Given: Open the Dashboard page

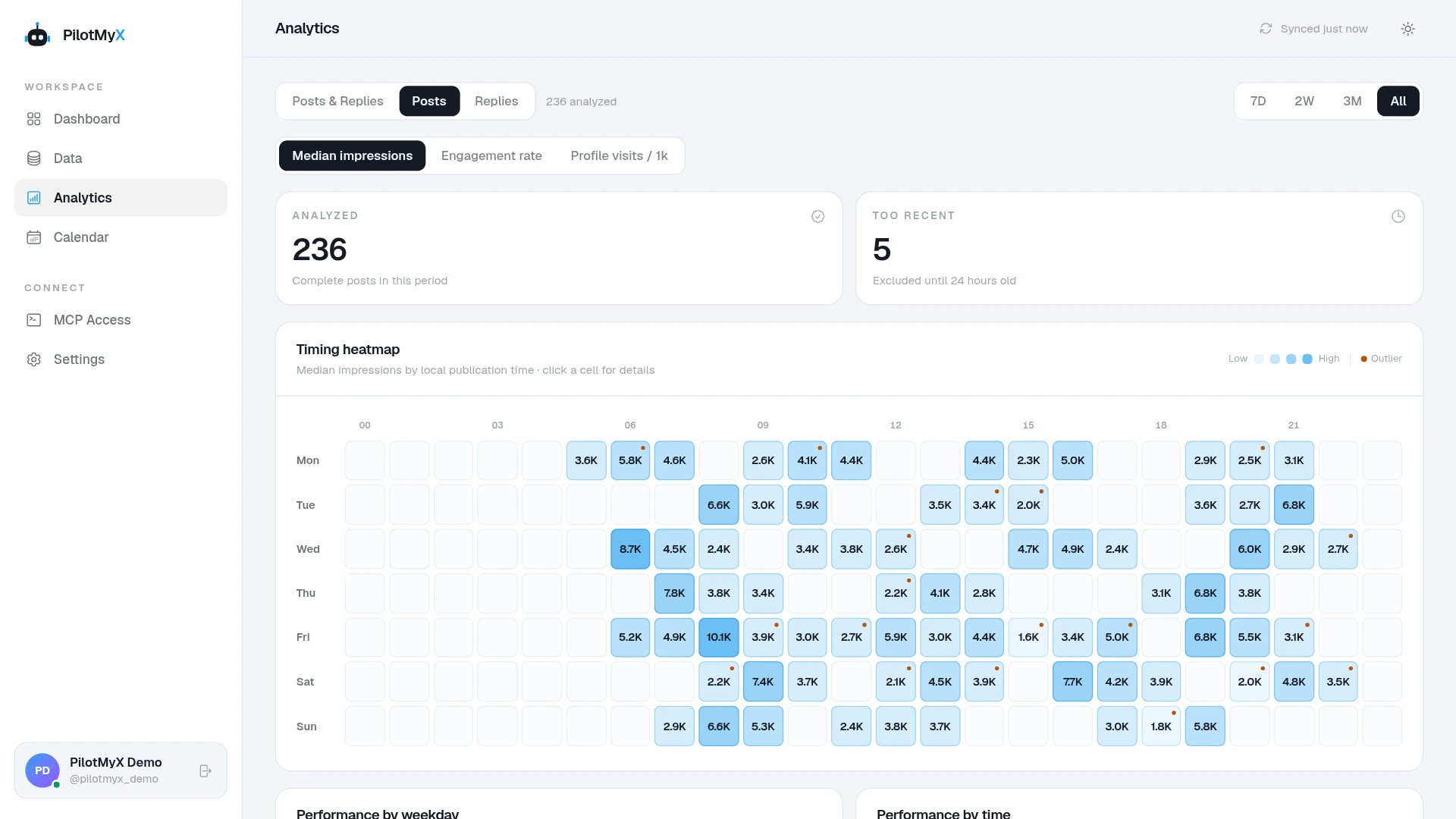Looking at the screenshot, I should tap(121, 119).
